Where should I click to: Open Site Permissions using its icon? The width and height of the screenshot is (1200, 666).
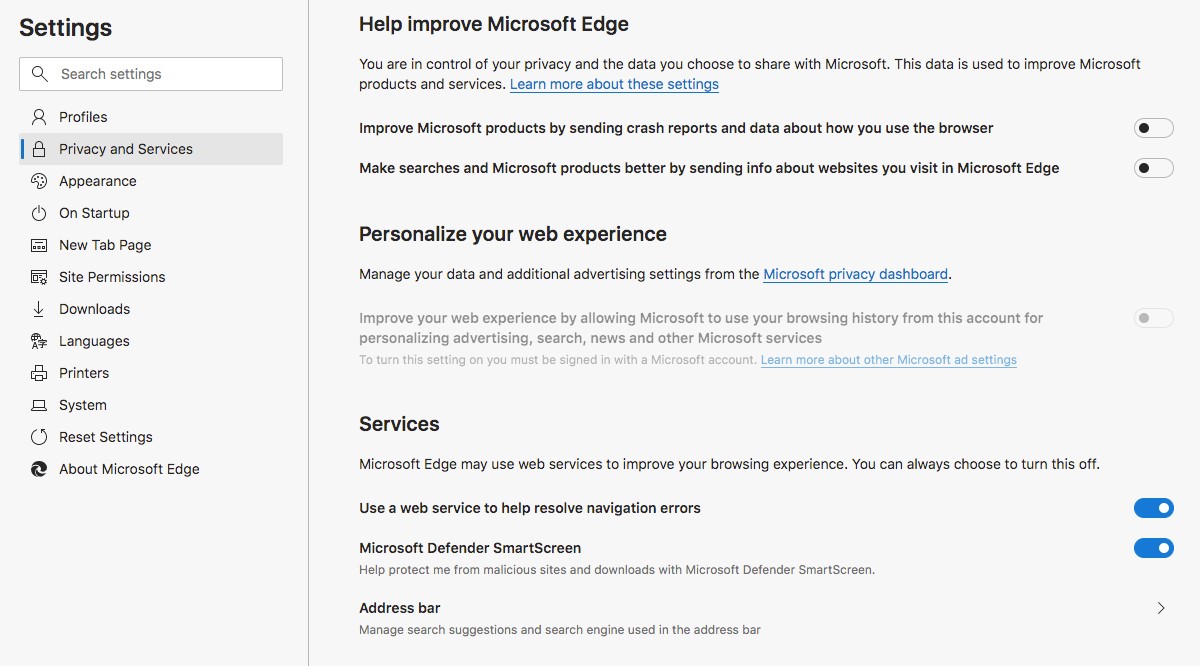coord(38,277)
